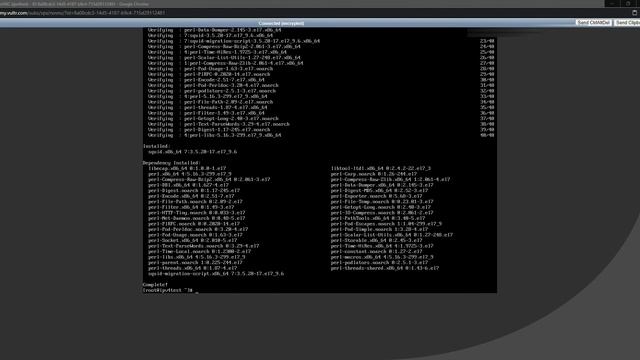Click perl-Digest-MD5.x86_64 in the dependency list
Image resolution: width=640 pixels, height=360 pixels.
click(379, 191)
